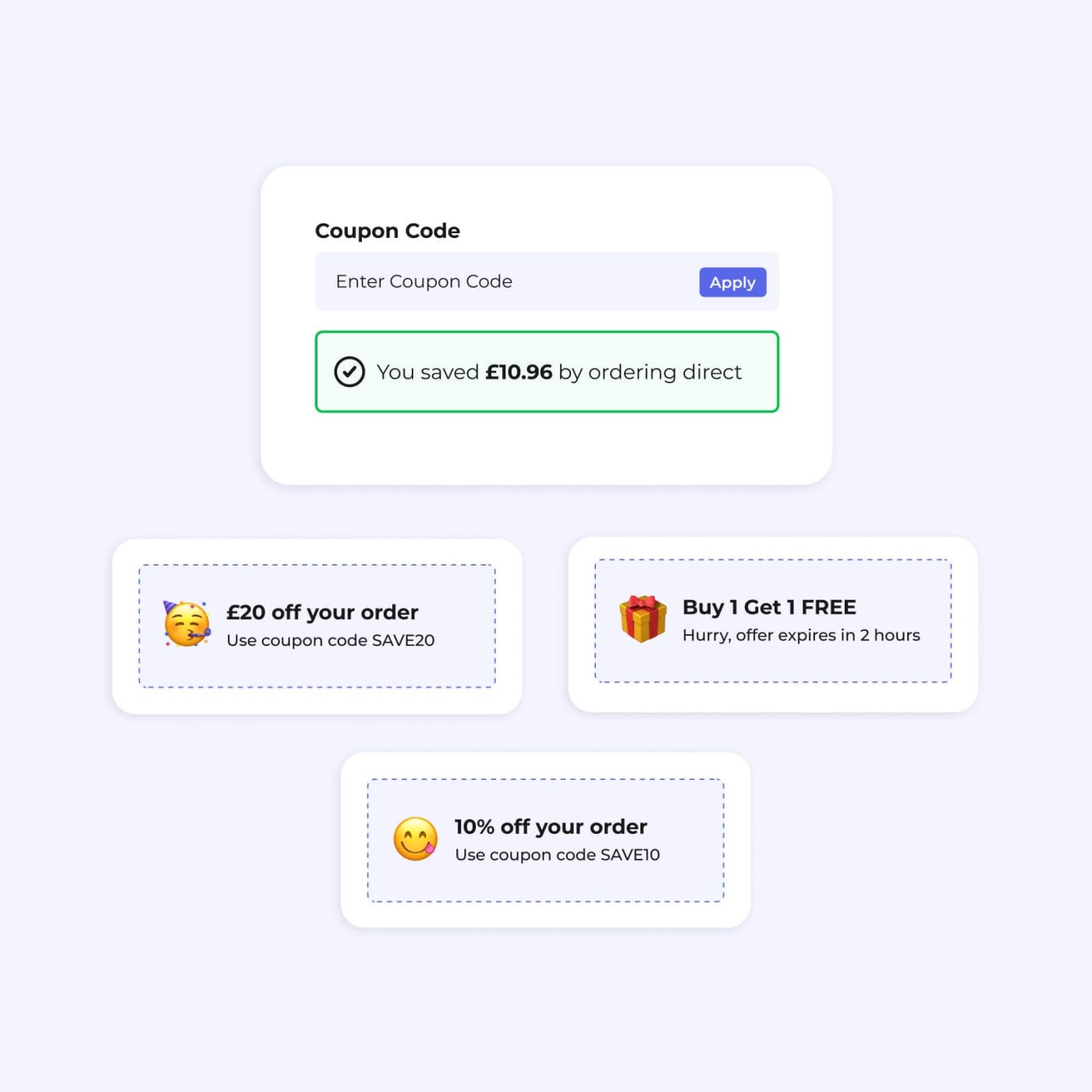Click the offer expiry countdown text
1092x1092 pixels.
click(x=799, y=636)
